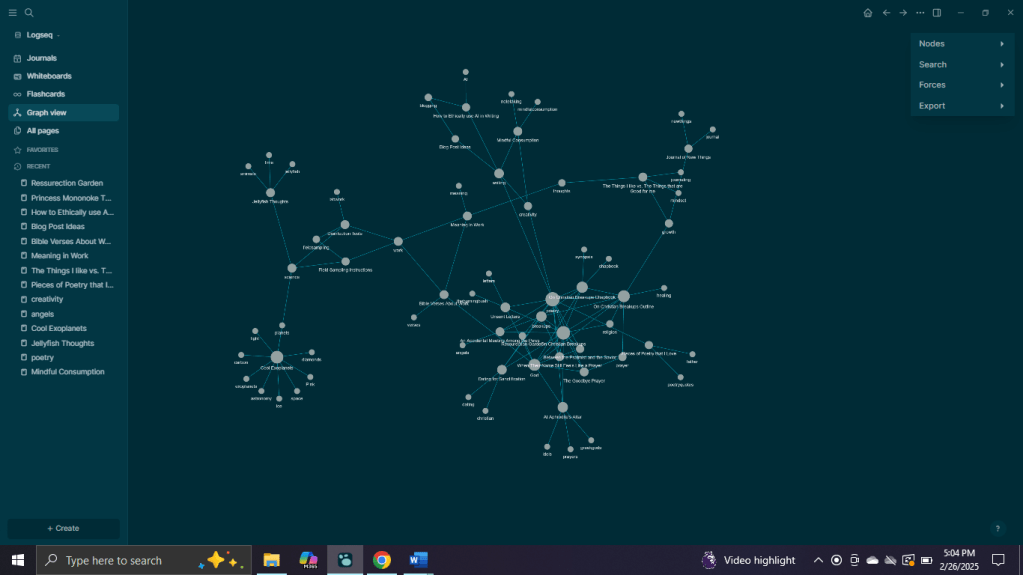Expand the Forces settings section
Image resolution: width=1023 pixels, height=575 pixels.
coord(961,85)
